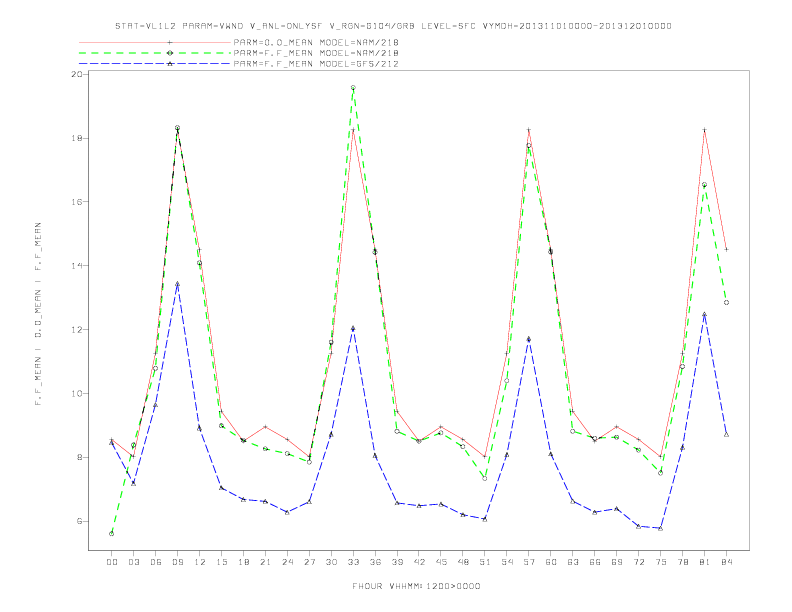Click the red solid line legend sample
This screenshot has width=792, height=612.
(155, 42)
